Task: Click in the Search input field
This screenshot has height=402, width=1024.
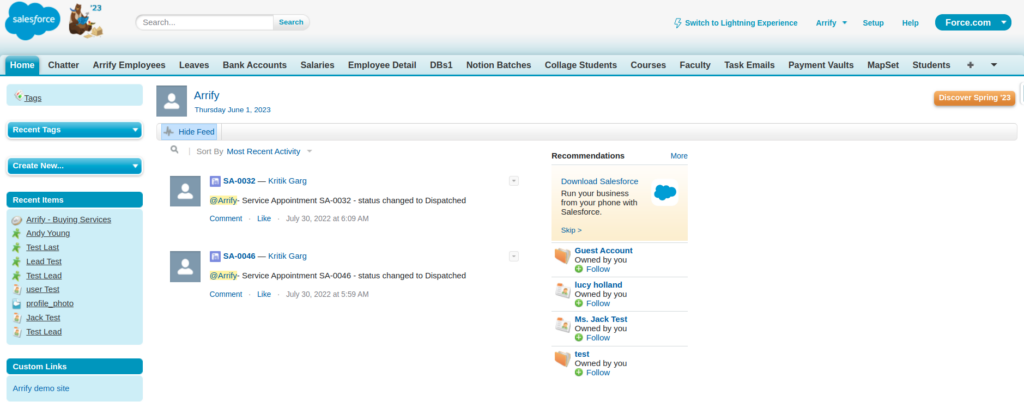Action: click(204, 22)
